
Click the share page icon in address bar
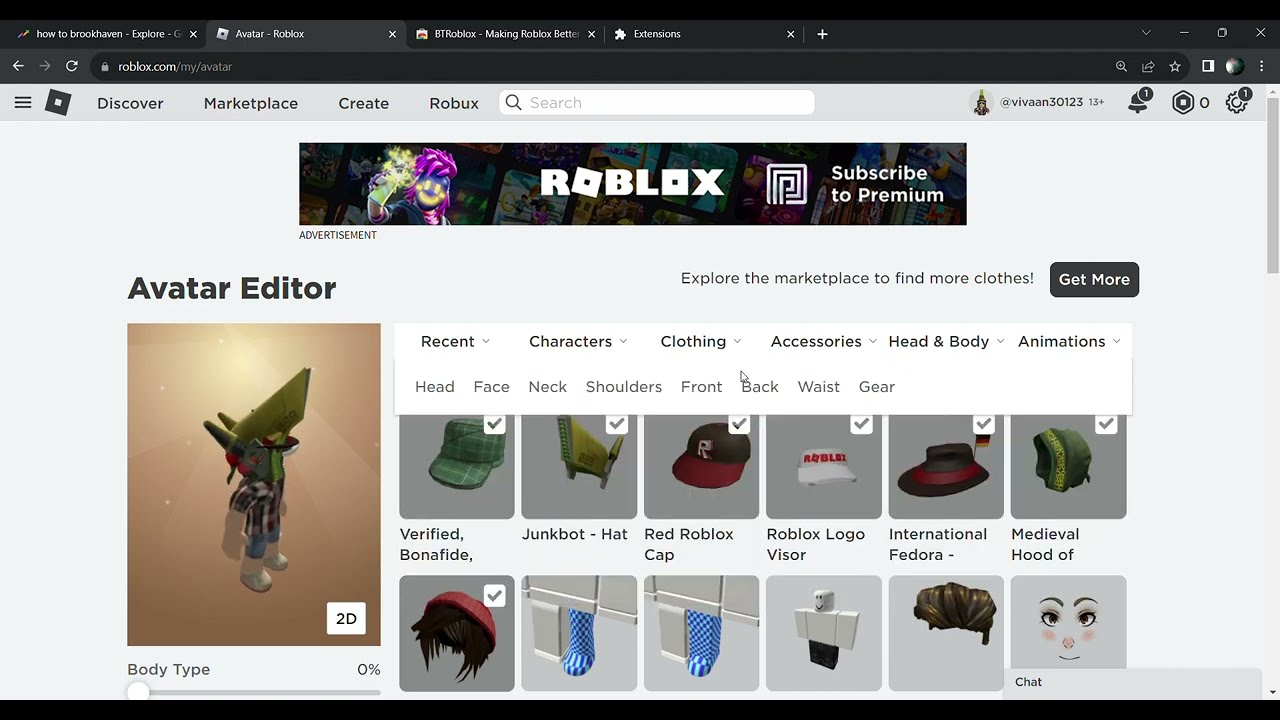1148,66
